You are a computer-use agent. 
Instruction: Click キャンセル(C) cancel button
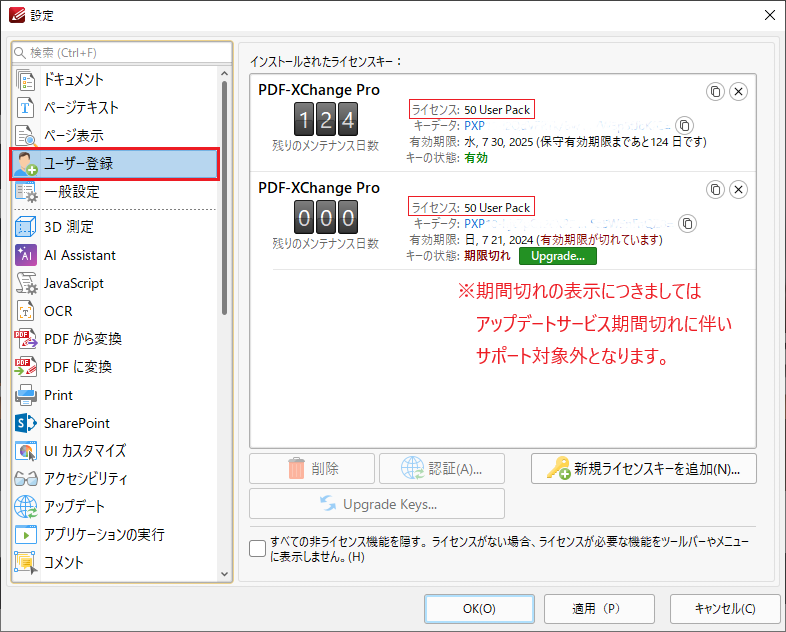tap(725, 609)
